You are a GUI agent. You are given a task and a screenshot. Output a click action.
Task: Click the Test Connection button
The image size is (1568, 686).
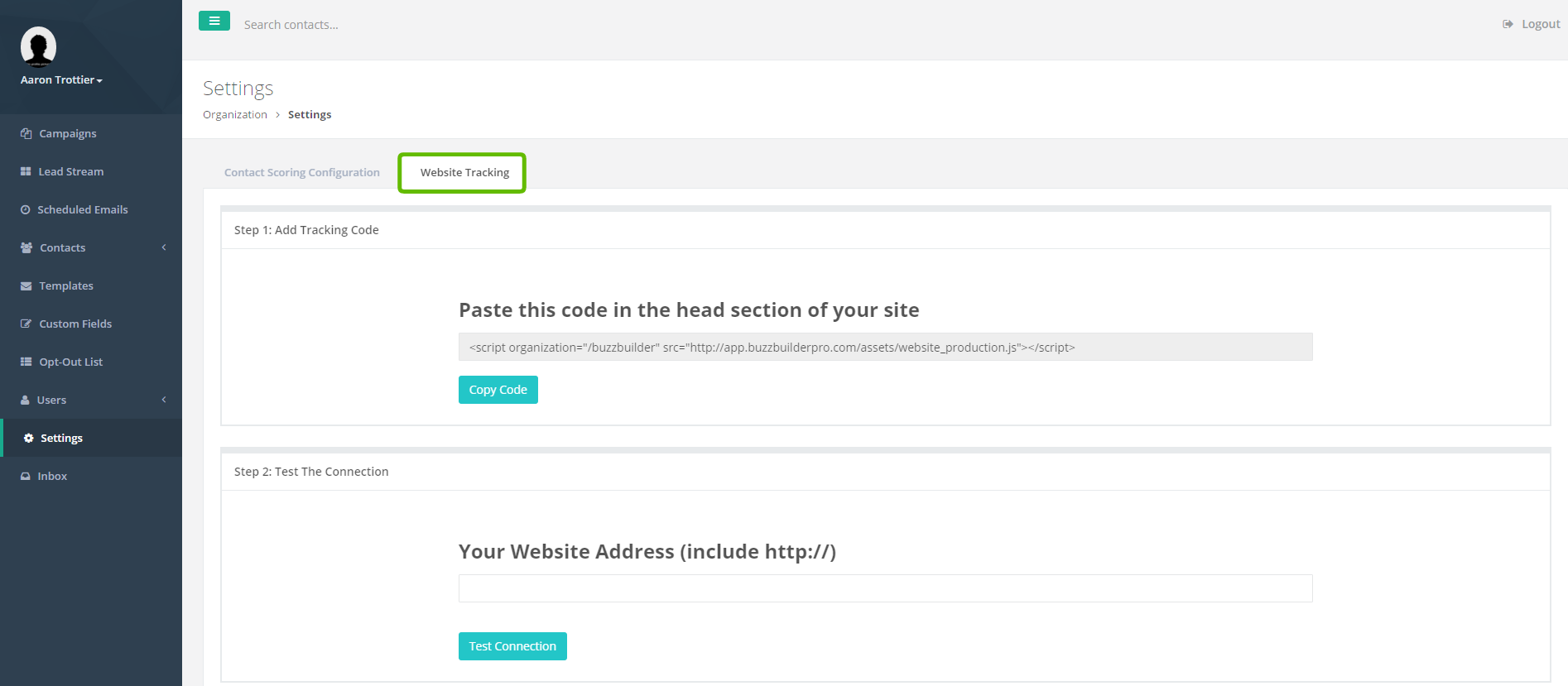click(x=512, y=646)
